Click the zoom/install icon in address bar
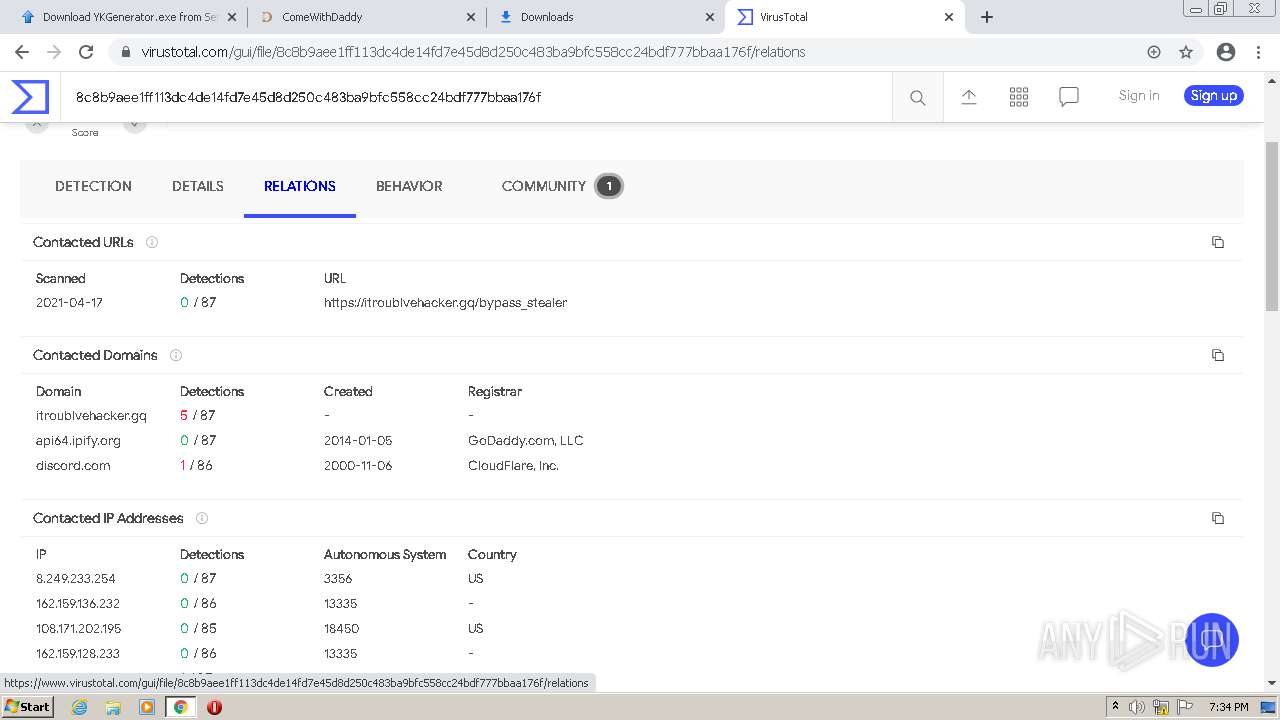Image resolution: width=1280 pixels, height=720 pixels. pyautogui.click(x=1154, y=52)
